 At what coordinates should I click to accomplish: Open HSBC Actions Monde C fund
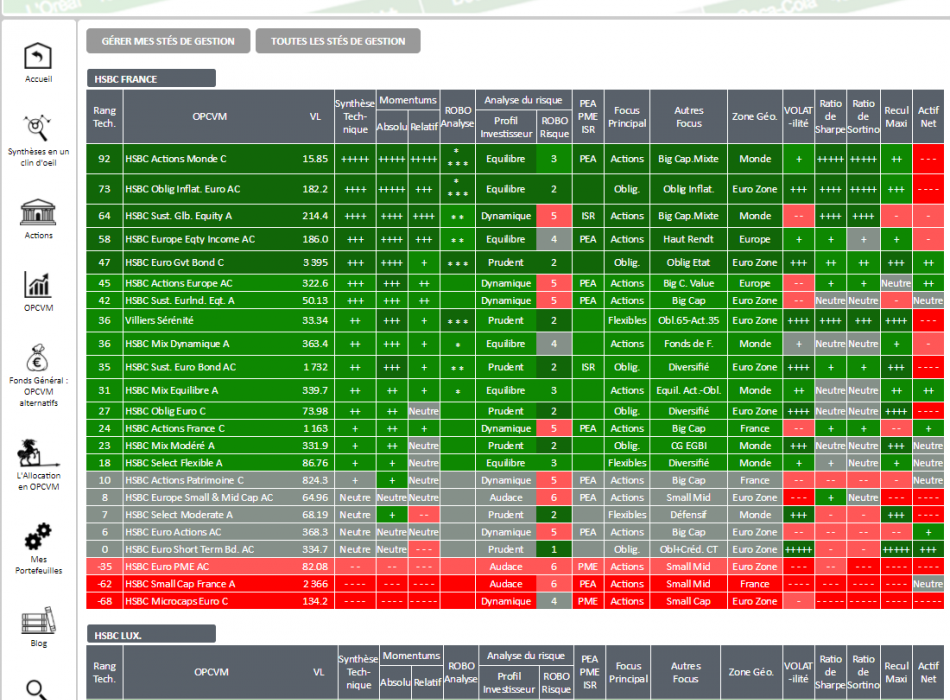pos(176,159)
